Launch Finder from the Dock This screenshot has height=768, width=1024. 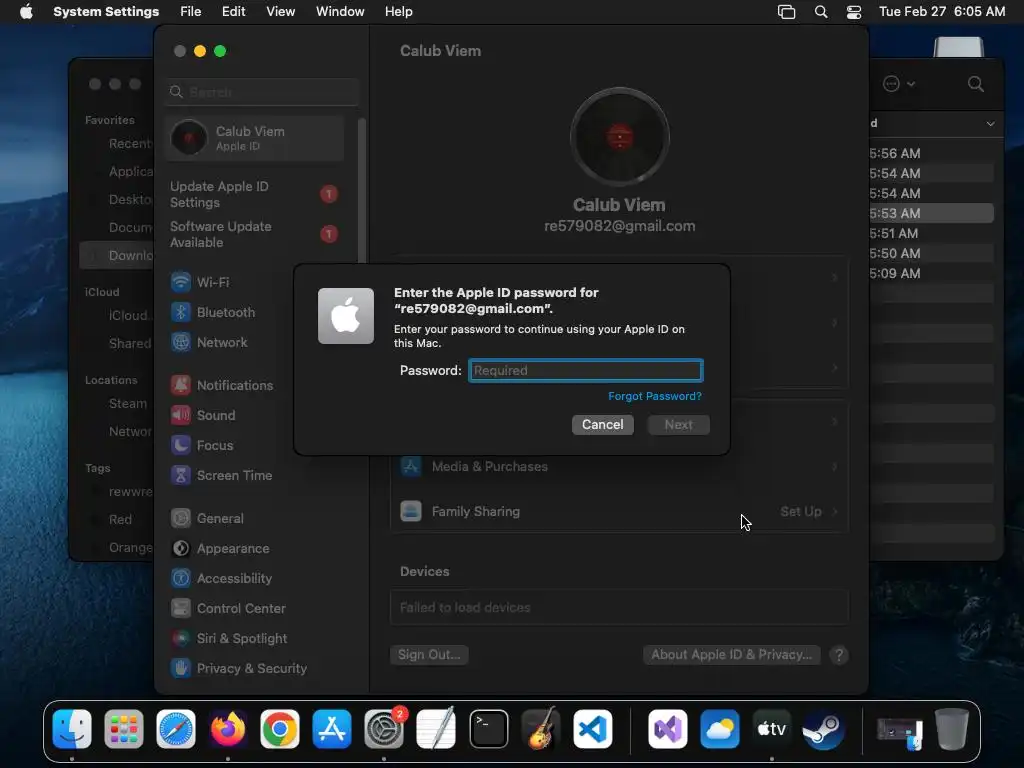(72, 729)
